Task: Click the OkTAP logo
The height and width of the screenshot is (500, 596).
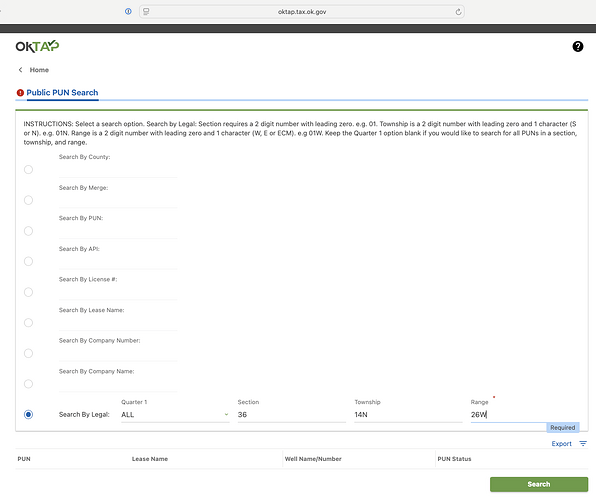Action: tap(37, 46)
